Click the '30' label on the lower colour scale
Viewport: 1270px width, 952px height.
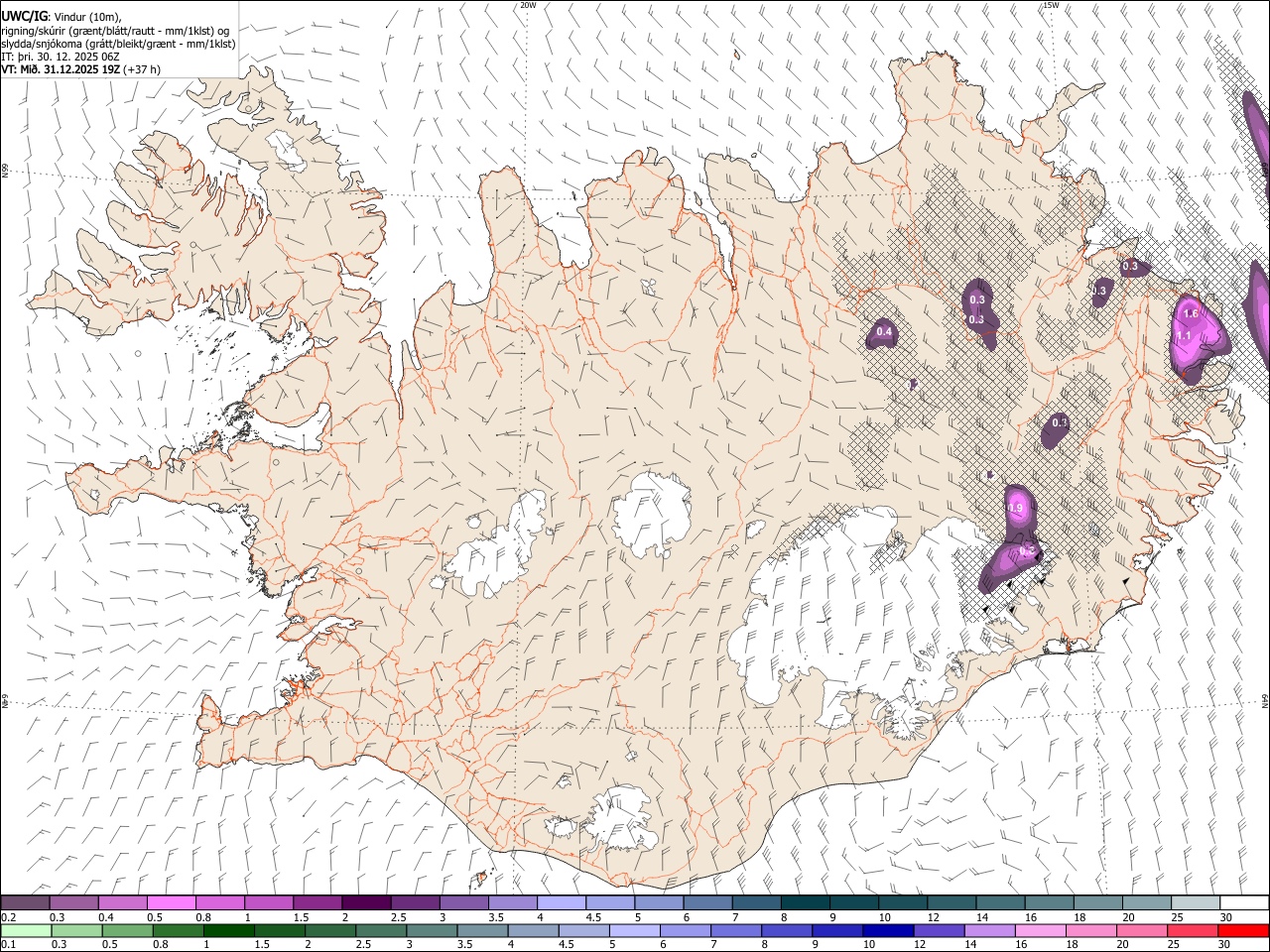click(1223, 944)
